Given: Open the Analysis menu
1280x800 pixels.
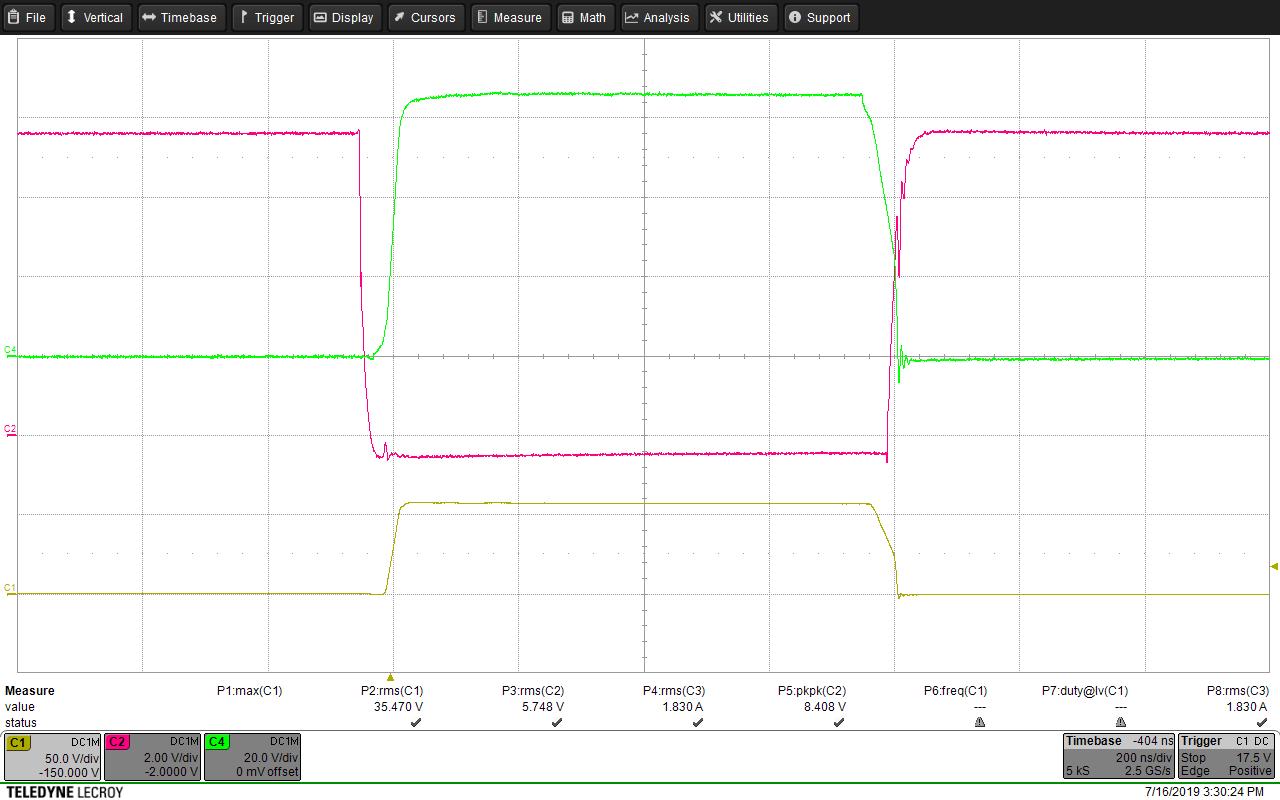Looking at the screenshot, I should tap(658, 17).
